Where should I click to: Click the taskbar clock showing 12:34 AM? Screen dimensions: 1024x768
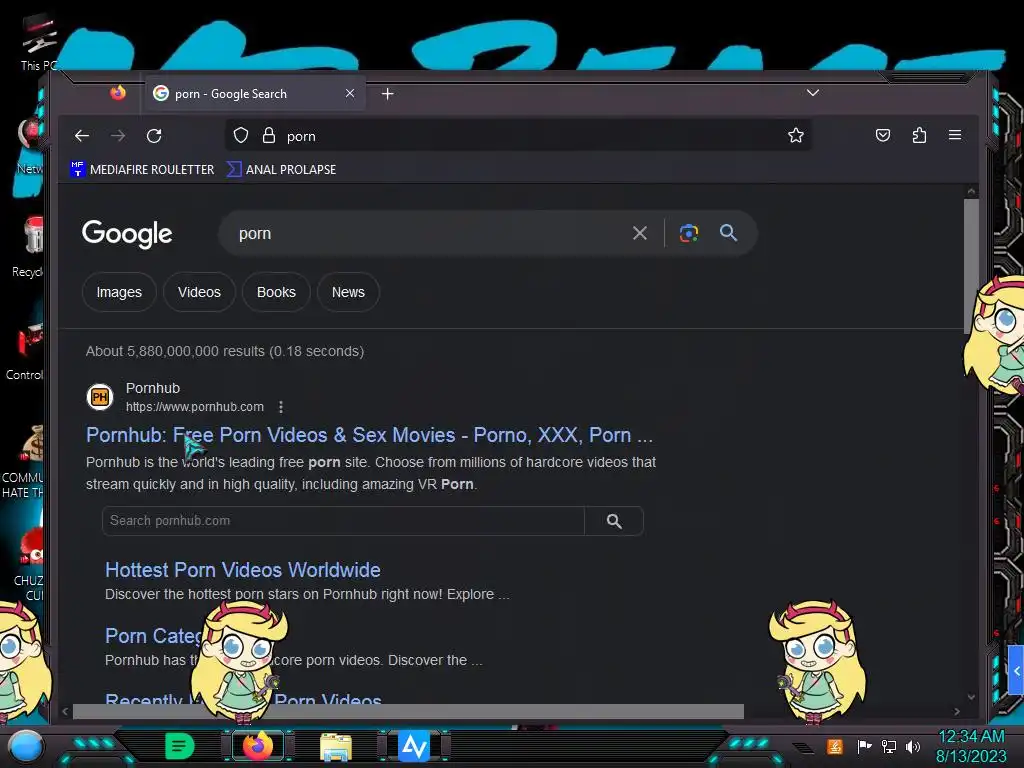coord(971,746)
